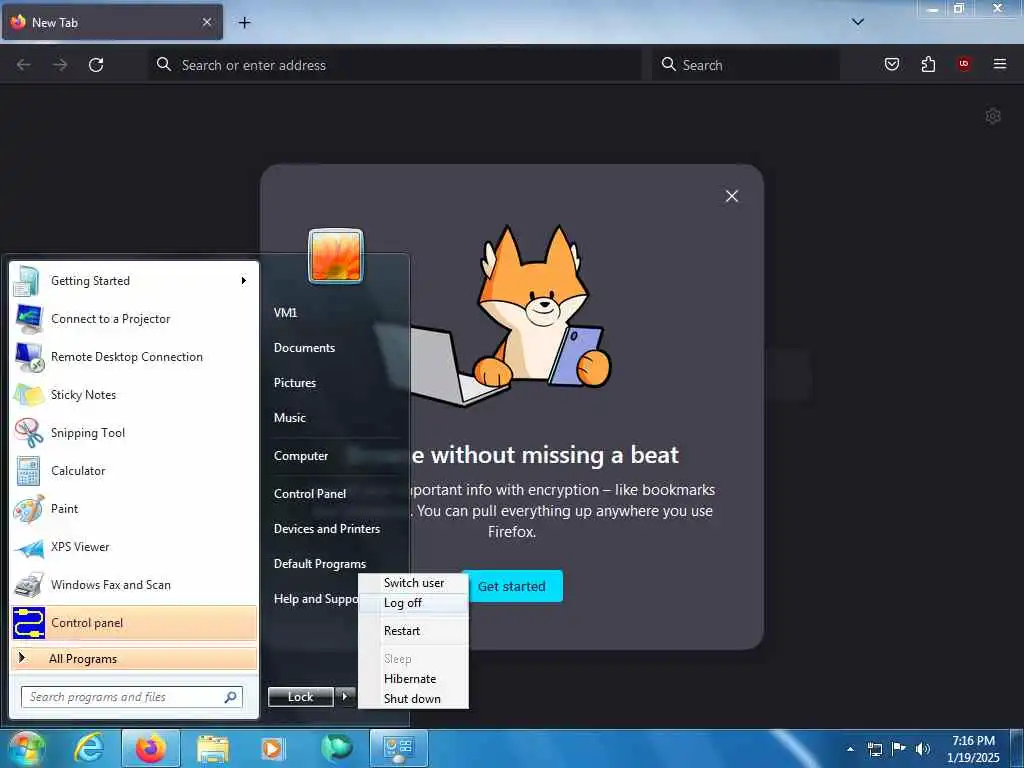Viewport: 1024px width, 768px height.
Task: Launch Windows Media Player from taskbar
Action: [x=273, y=748]
